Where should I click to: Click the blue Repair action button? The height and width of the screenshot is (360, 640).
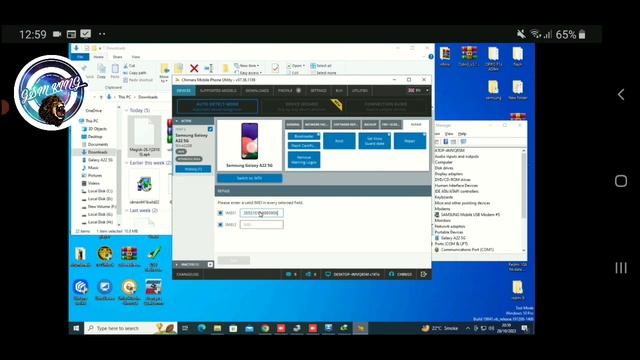pos(410,141)
